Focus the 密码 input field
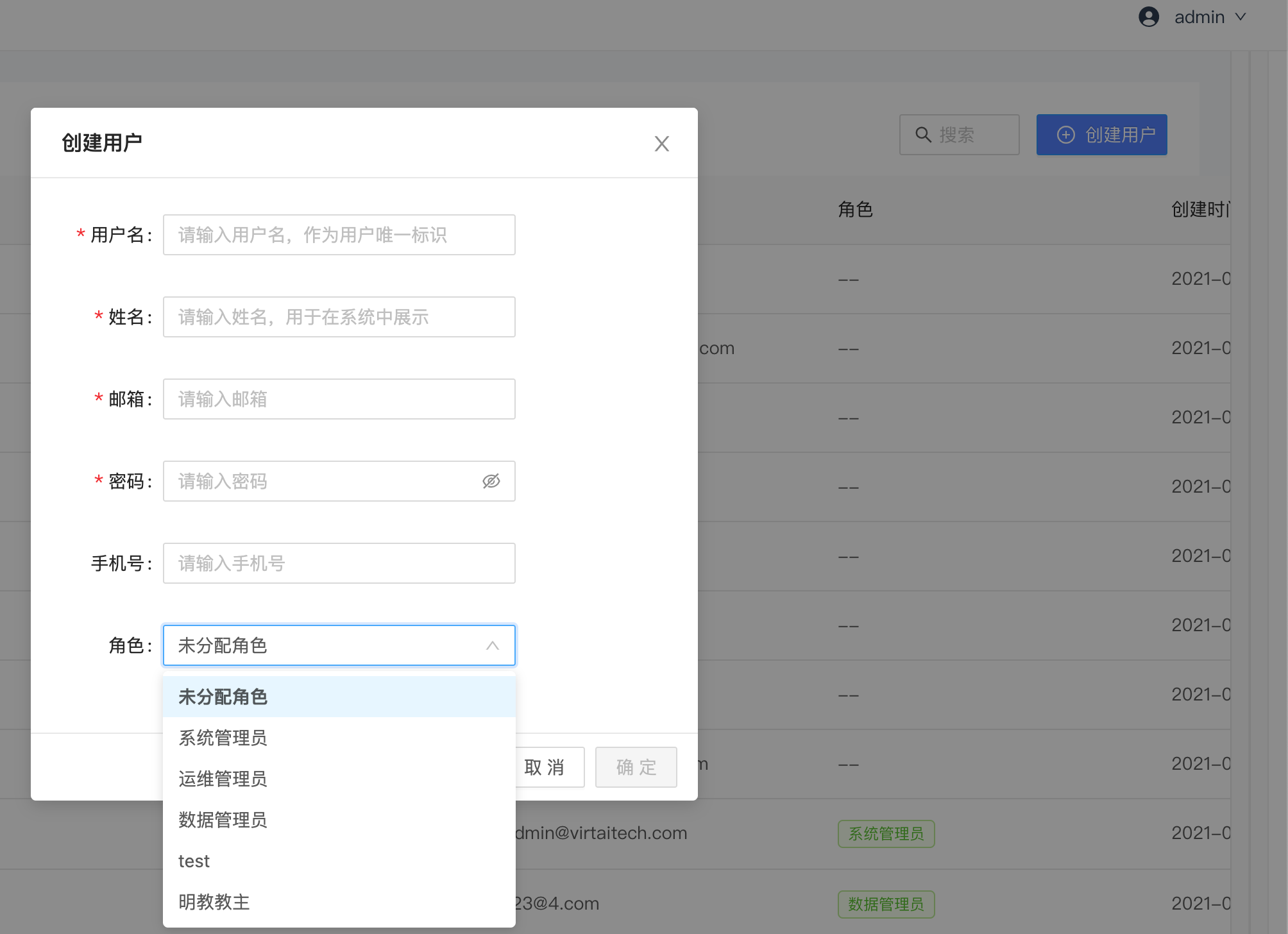The image size is (1288, 934). coord(339,481)
